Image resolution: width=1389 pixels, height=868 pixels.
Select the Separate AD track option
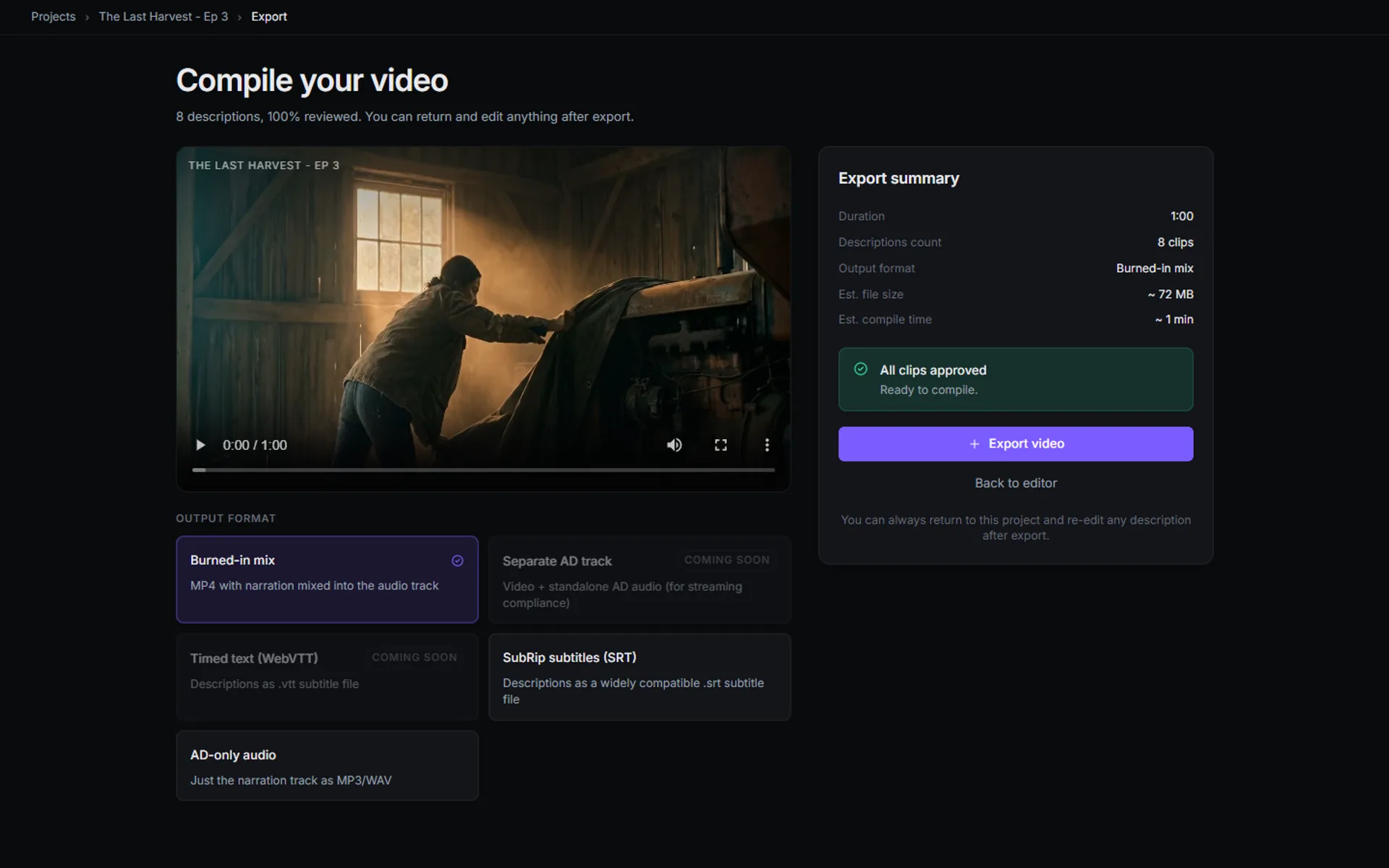click(x=640, y=579)
